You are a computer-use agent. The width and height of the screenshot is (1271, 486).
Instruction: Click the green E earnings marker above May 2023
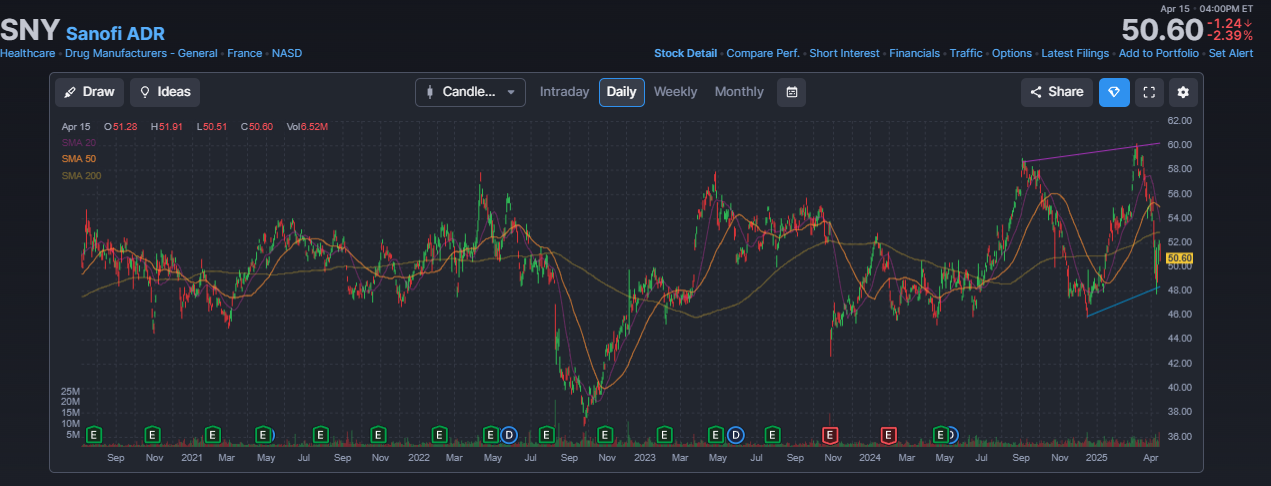tap(716, 434)
